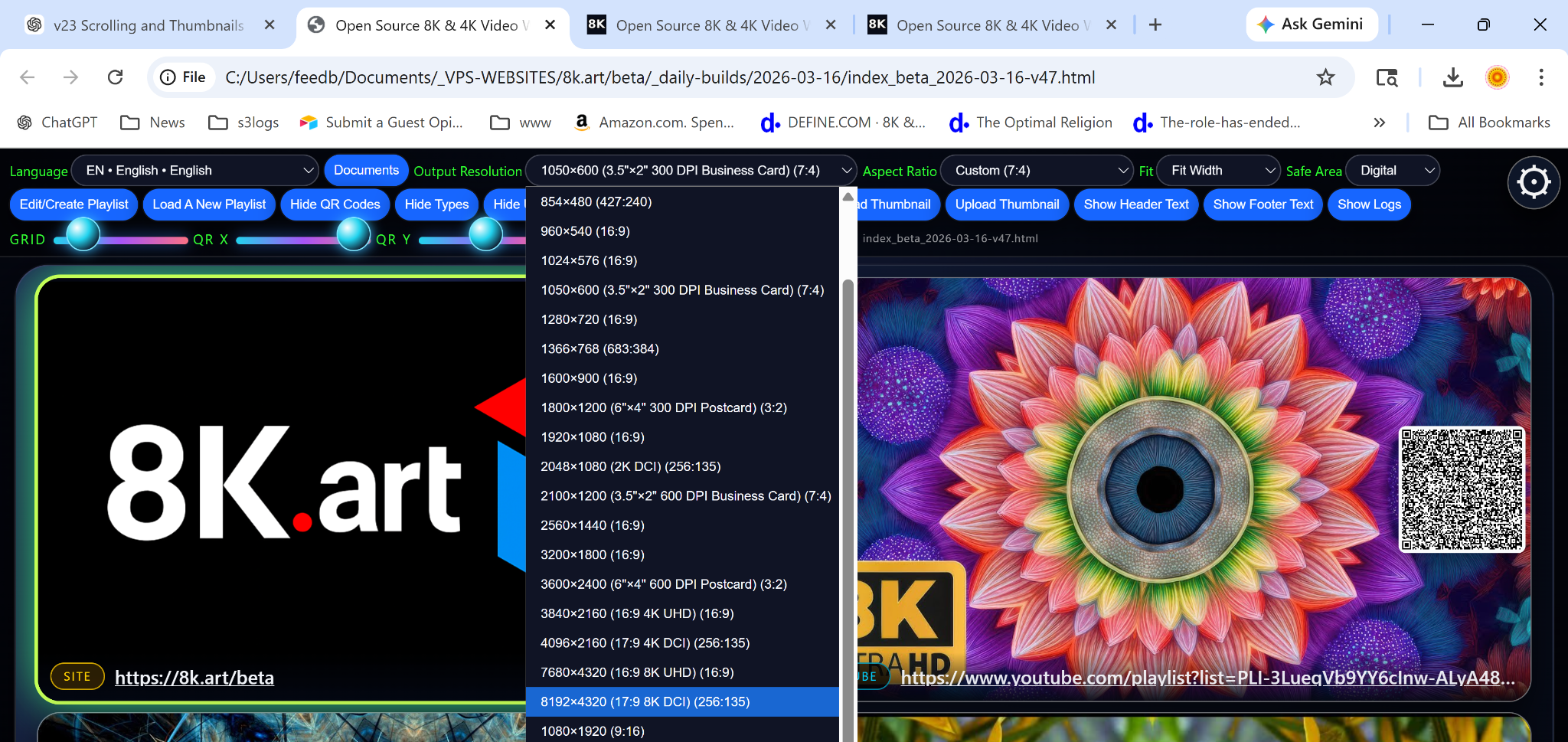
Task: Toggle Show Header Text
Action: 1136,204
